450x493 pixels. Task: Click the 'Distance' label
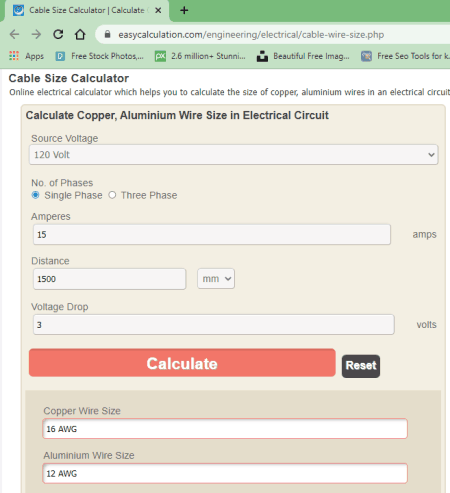[x=50, y=261]
